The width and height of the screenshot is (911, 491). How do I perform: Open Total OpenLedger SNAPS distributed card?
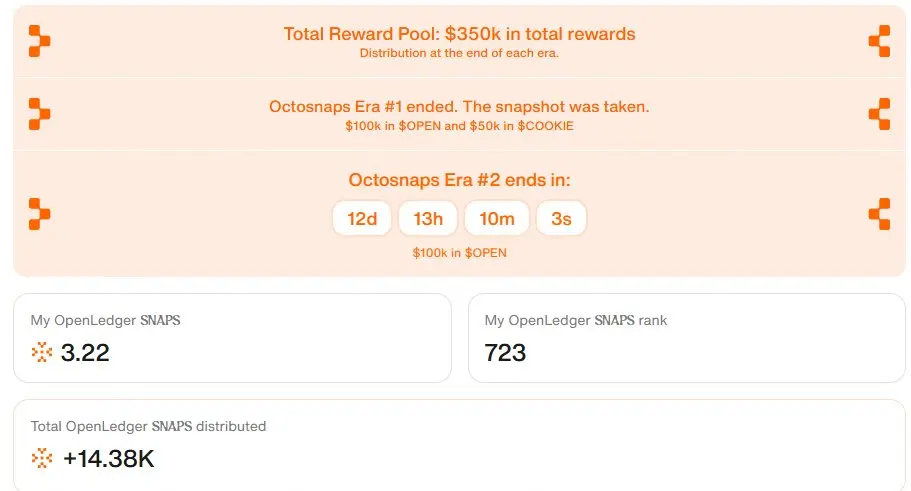pos(459,446)
